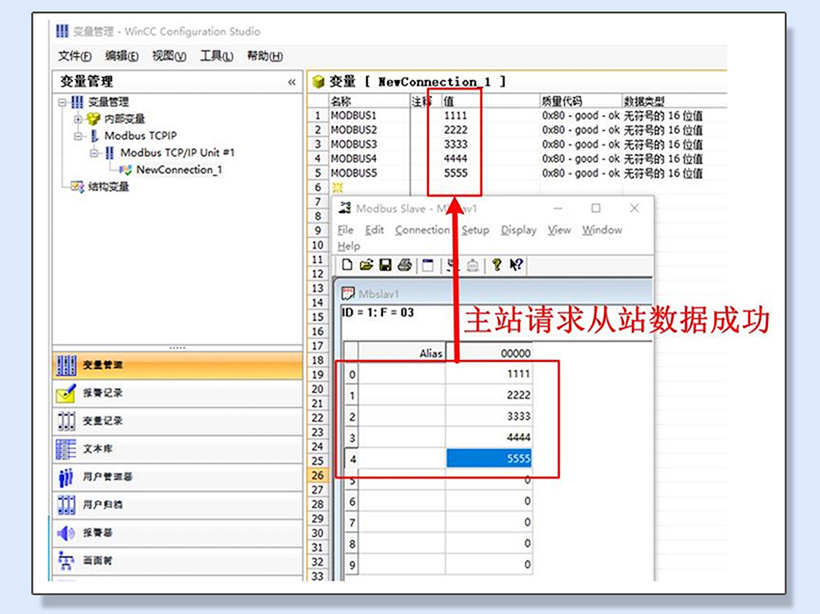Select NewConnection_1 in the tree

pyautogui.click(x=178, y=170)
